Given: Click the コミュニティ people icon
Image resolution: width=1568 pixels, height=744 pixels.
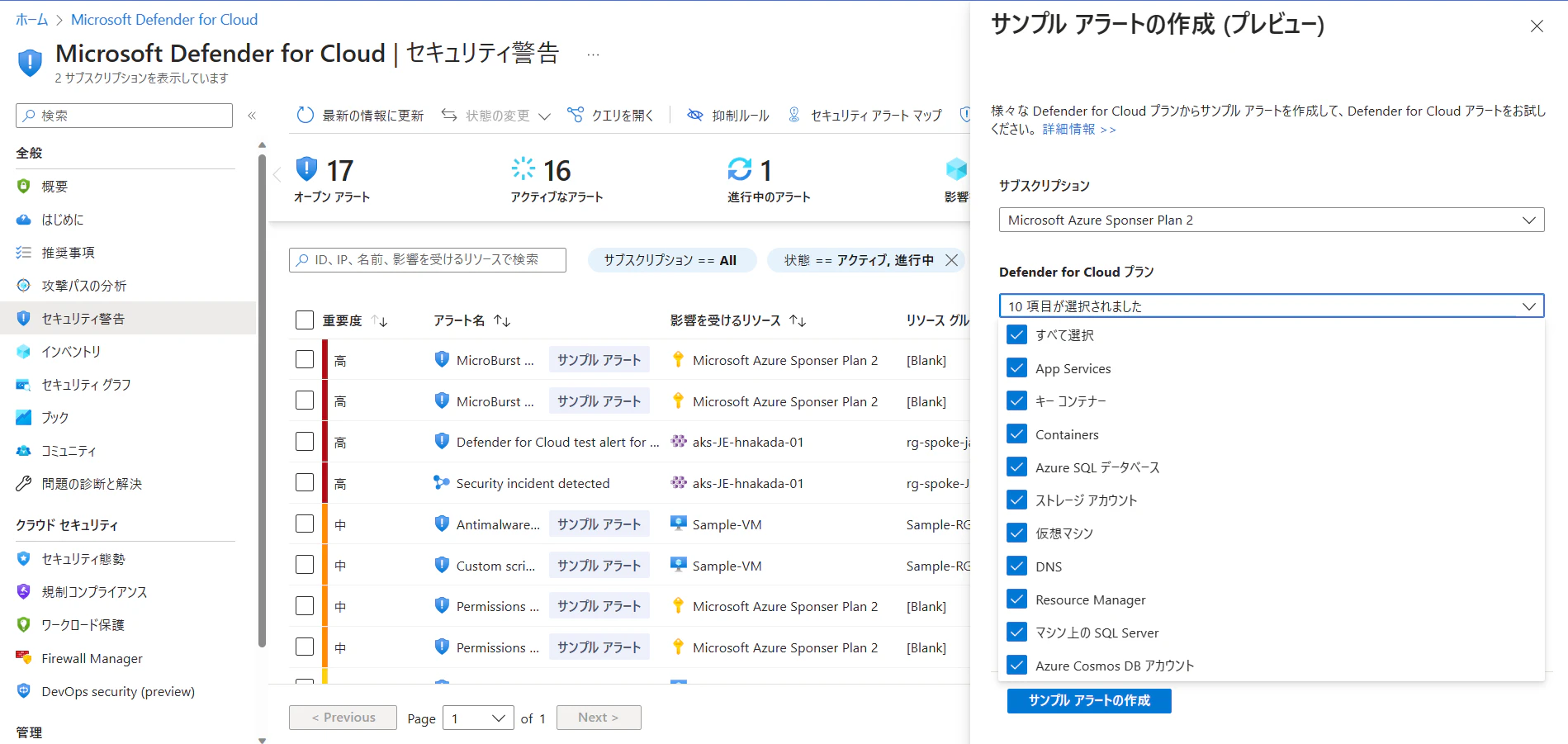Looking at the screenshot, I should click(24, 451).
